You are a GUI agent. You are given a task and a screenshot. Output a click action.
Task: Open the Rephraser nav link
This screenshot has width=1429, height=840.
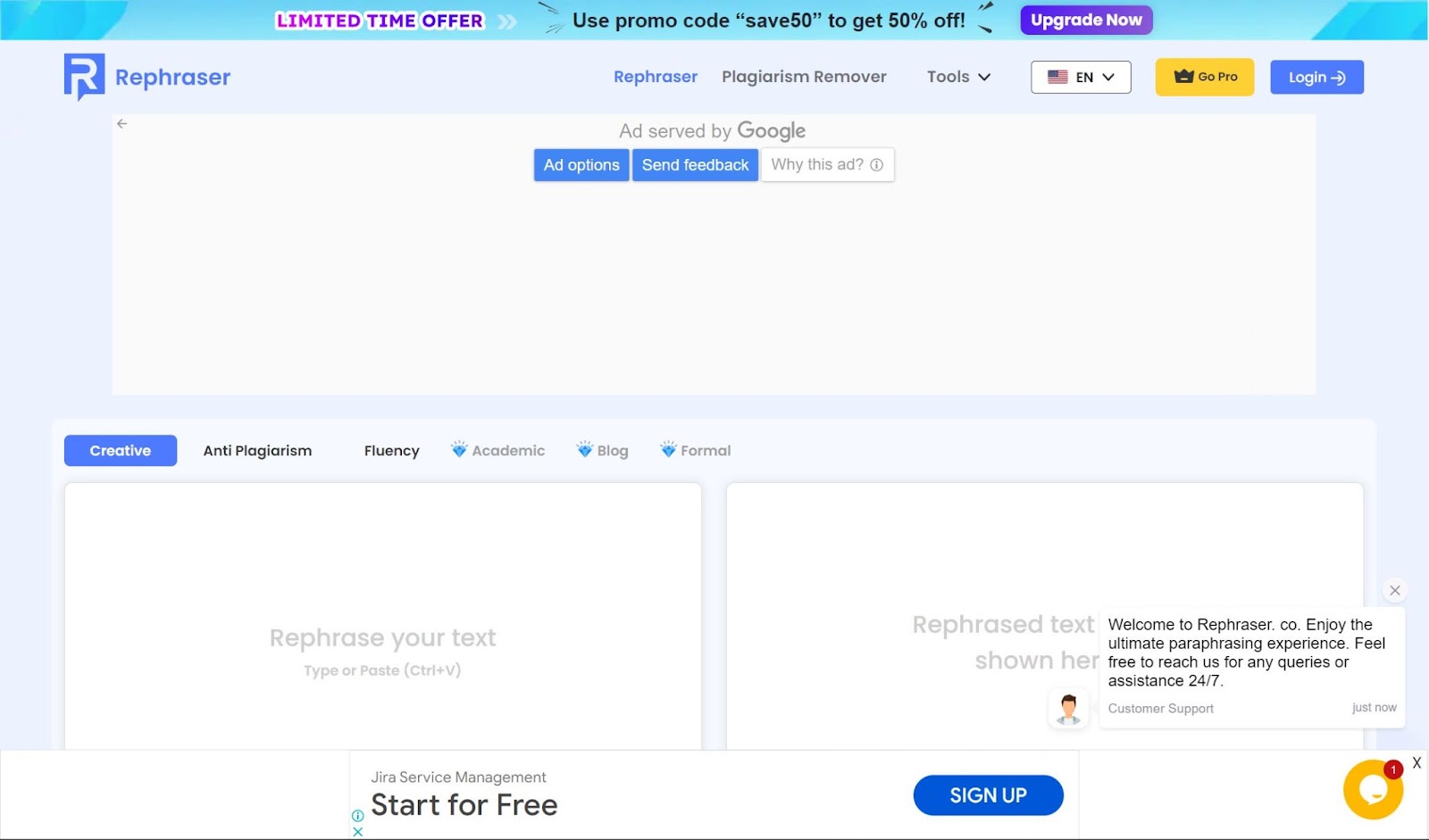(x=656, y=77)
